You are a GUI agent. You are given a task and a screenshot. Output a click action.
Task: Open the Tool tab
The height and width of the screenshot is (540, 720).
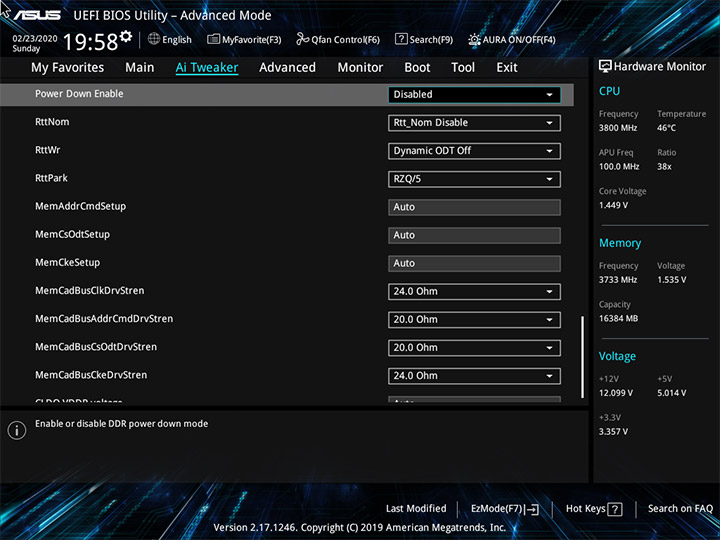(x=463, y=68)
